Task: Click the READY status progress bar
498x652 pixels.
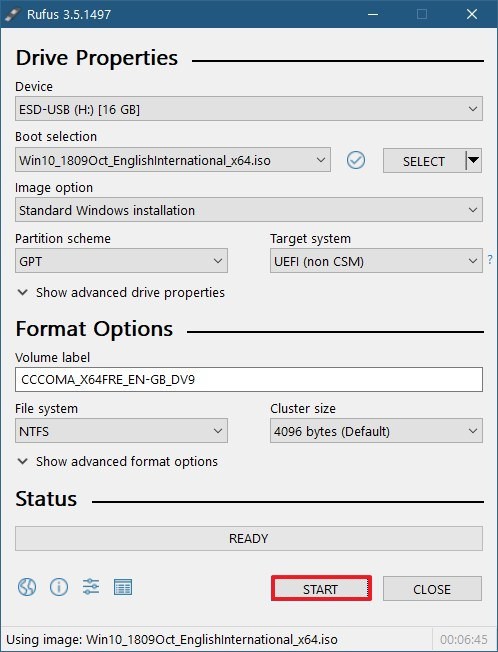Action: point(249,538)
